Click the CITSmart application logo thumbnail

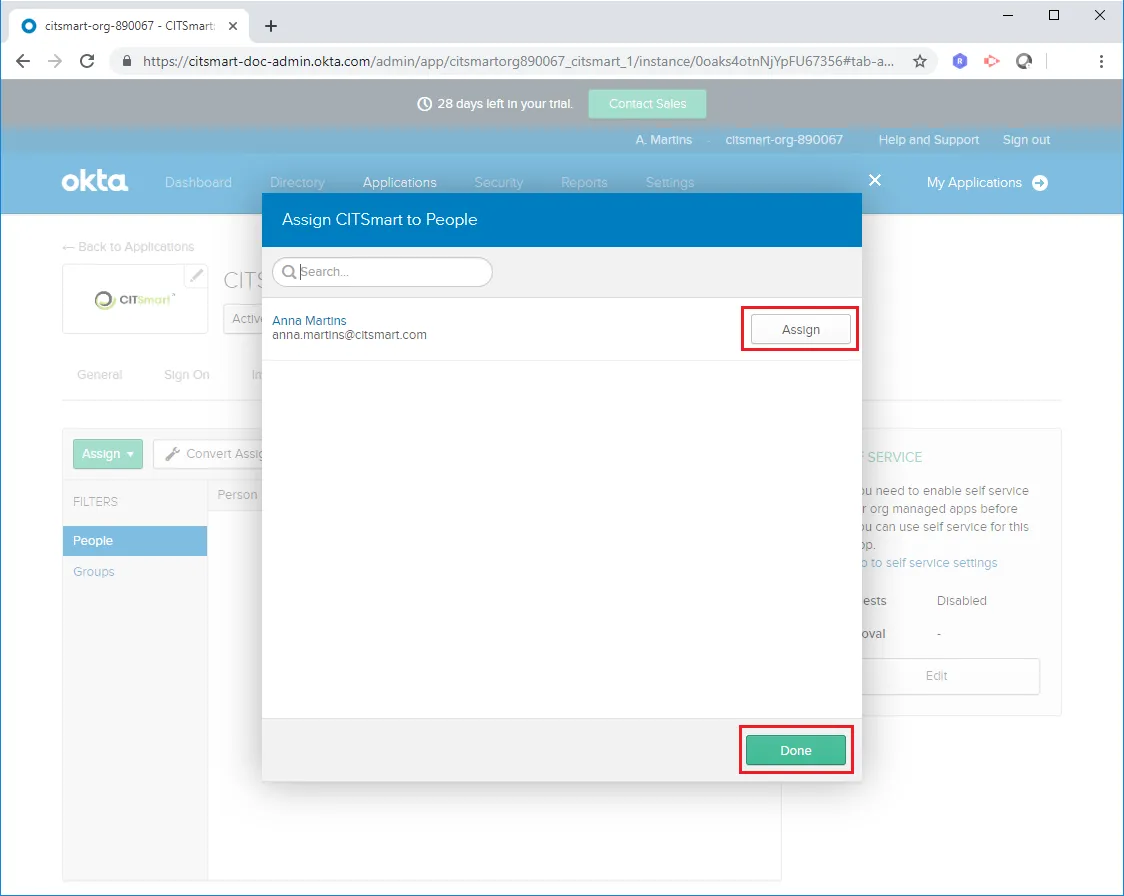(x=135, y=299)
